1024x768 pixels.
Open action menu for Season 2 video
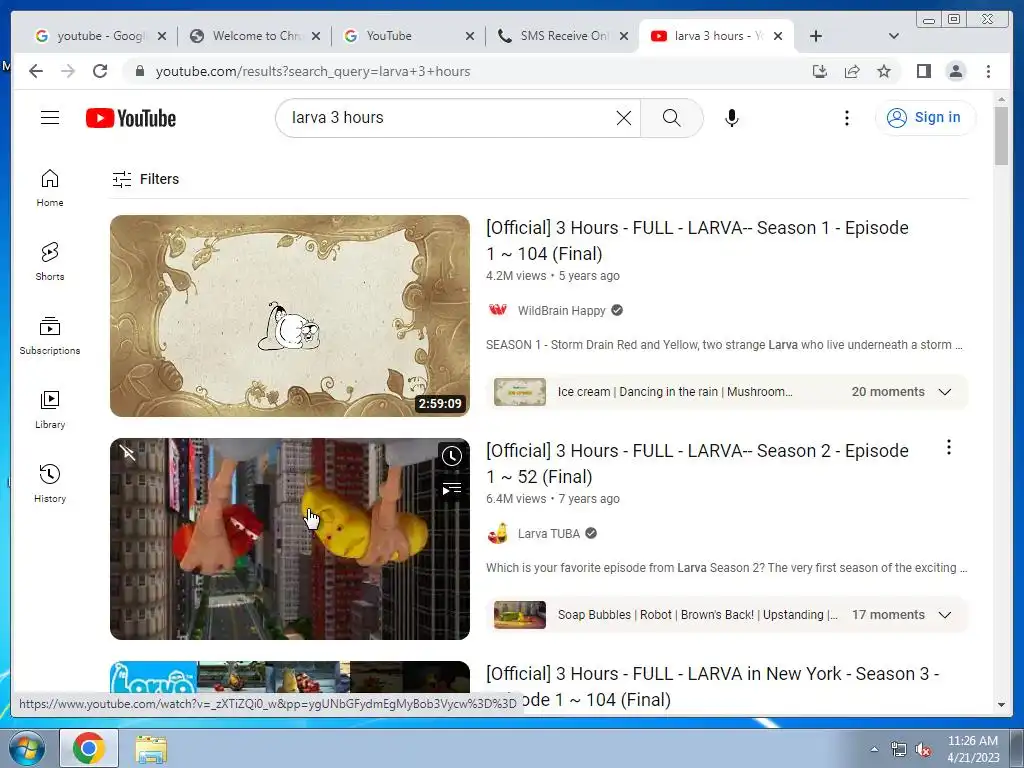[948, 447]
